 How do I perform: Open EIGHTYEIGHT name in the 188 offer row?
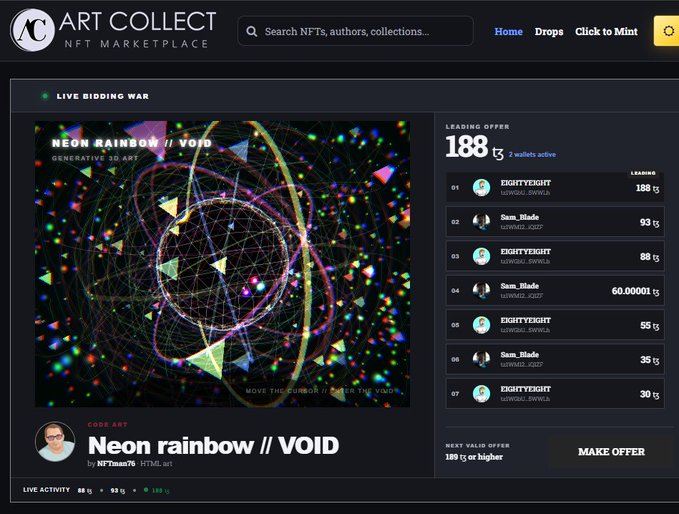[x=526, y=183]
